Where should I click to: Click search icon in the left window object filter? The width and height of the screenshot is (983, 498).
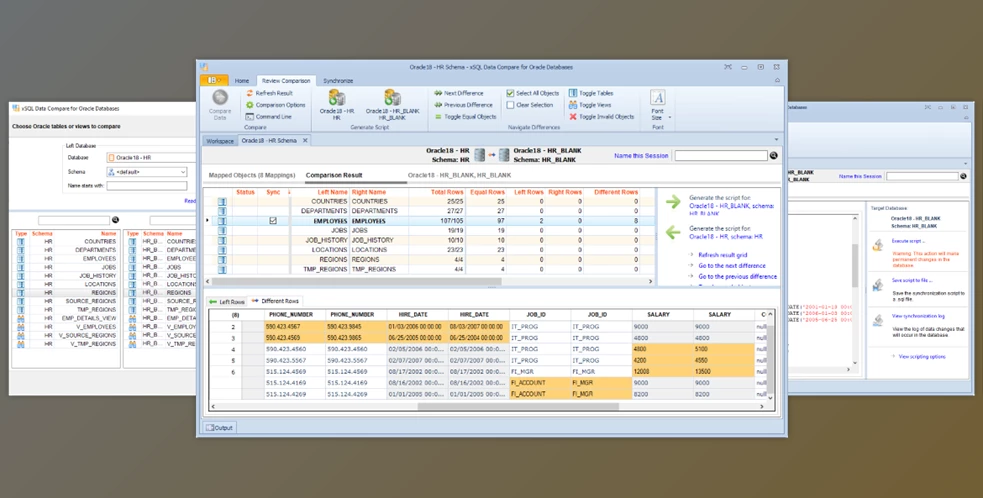pos(115,220)
